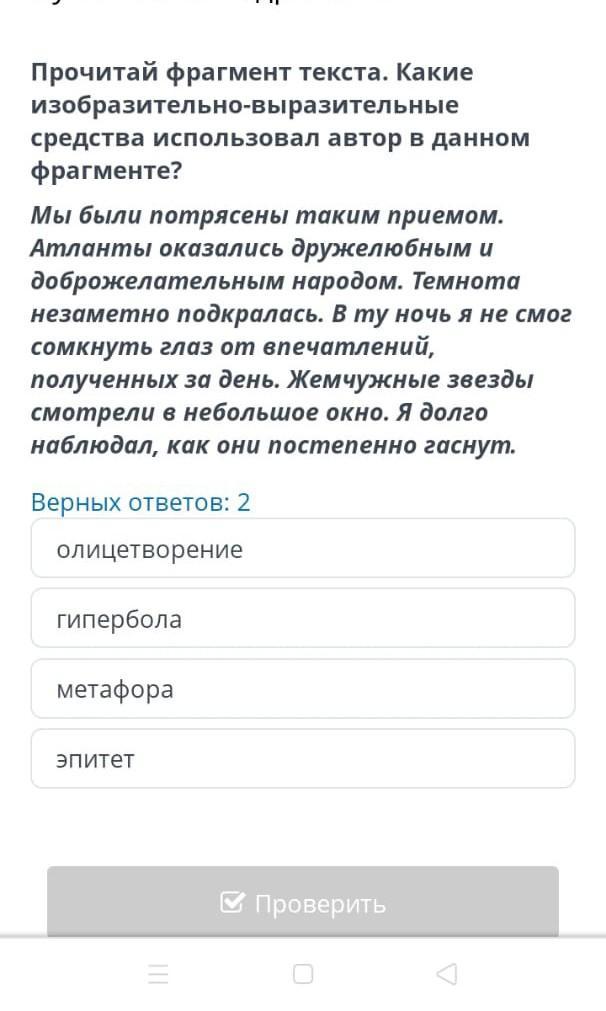606x1011 pixels.
Task: Choose the метафора answer option
Action: pos(303,688)
